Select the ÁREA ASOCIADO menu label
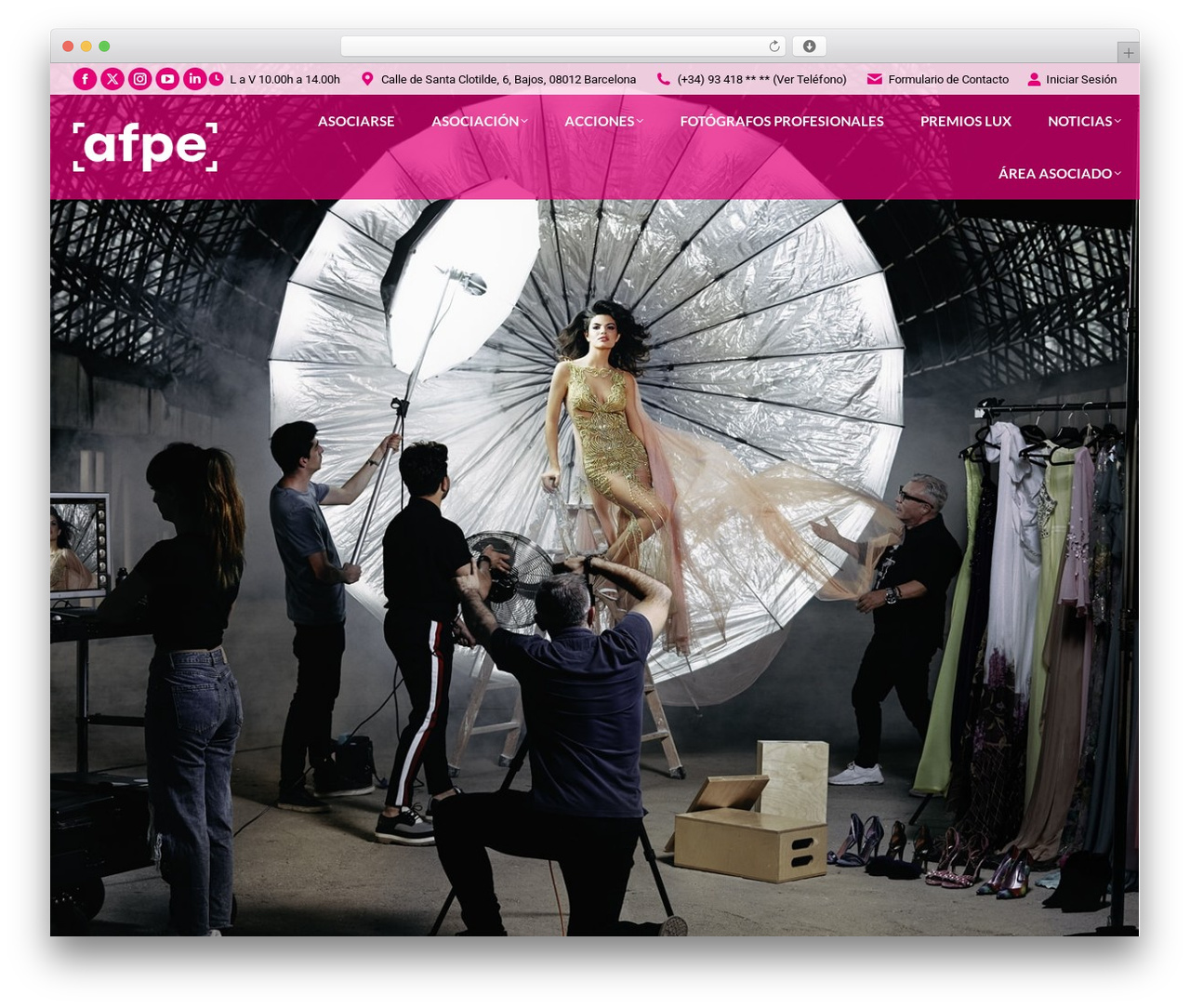This screenshot has width=1190, height=1008. tap(1055, 173)
